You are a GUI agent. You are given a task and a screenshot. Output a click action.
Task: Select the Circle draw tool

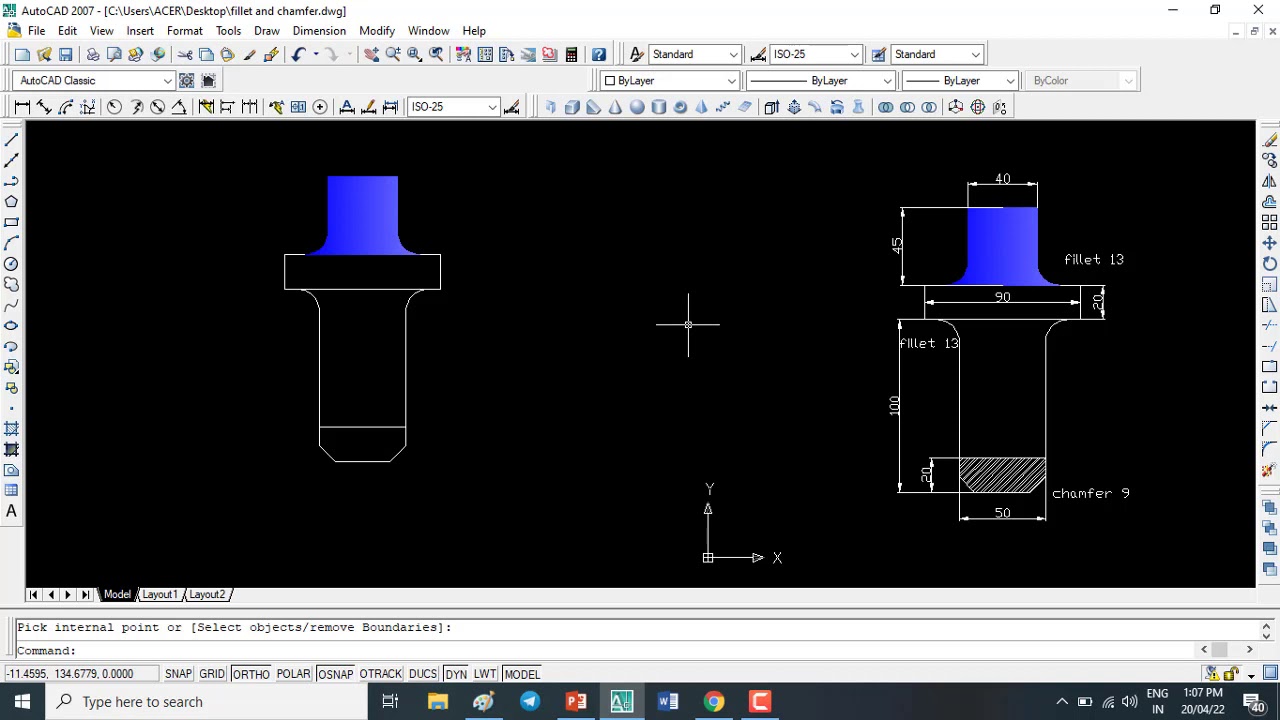tap(11, 264)
